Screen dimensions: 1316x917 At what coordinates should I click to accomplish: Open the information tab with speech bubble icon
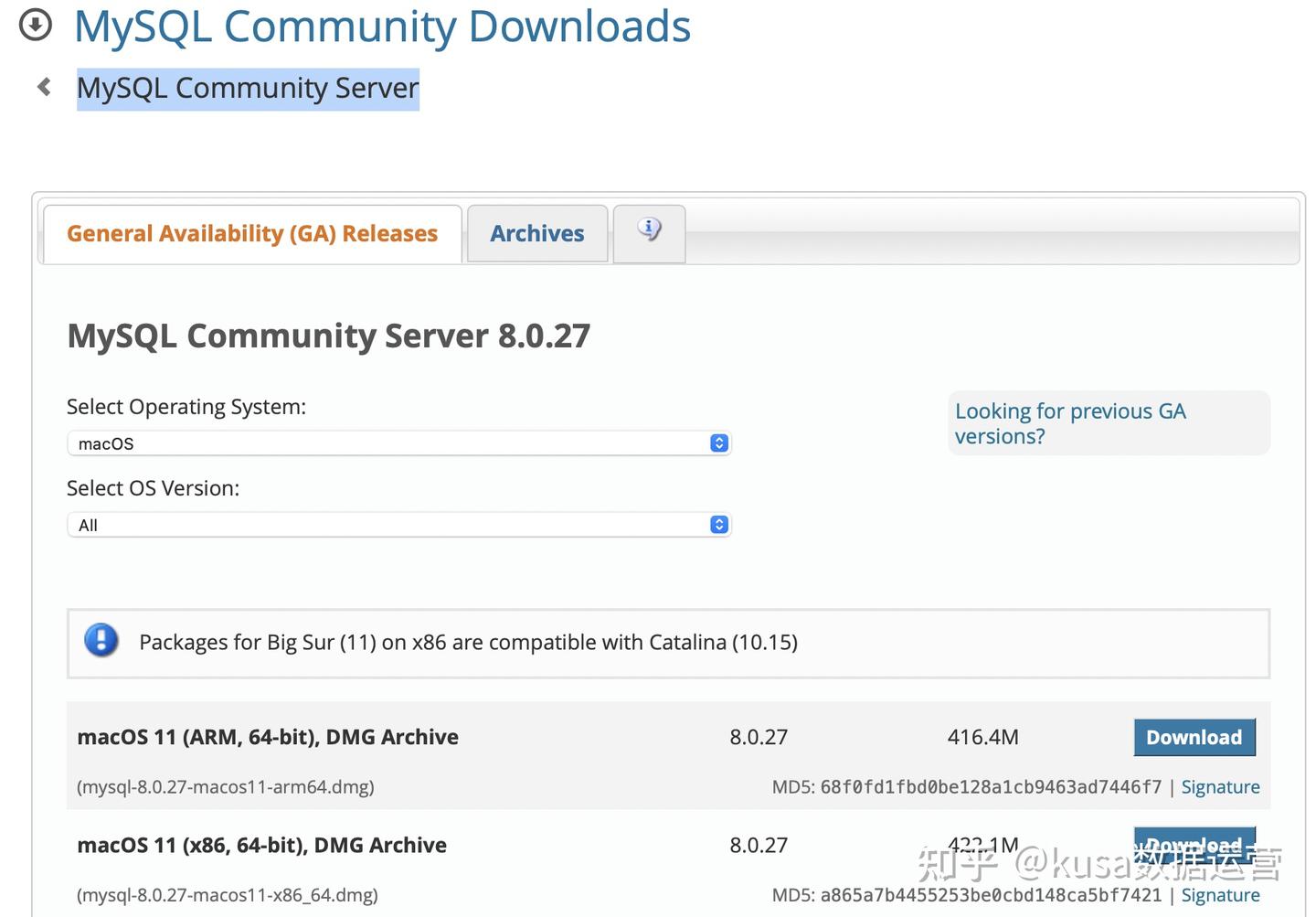coord(649,232)
